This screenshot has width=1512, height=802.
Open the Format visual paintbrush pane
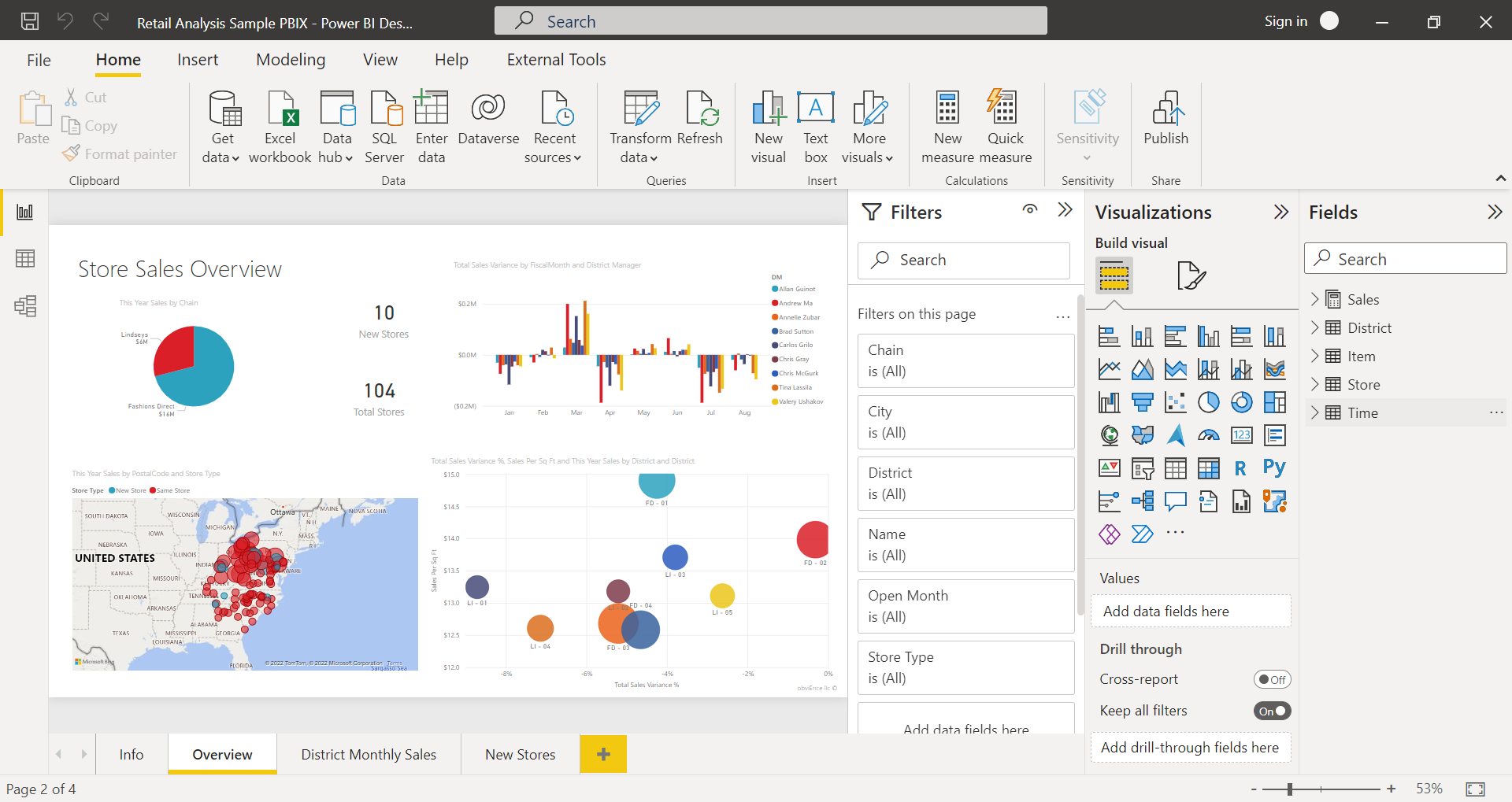1191,275
